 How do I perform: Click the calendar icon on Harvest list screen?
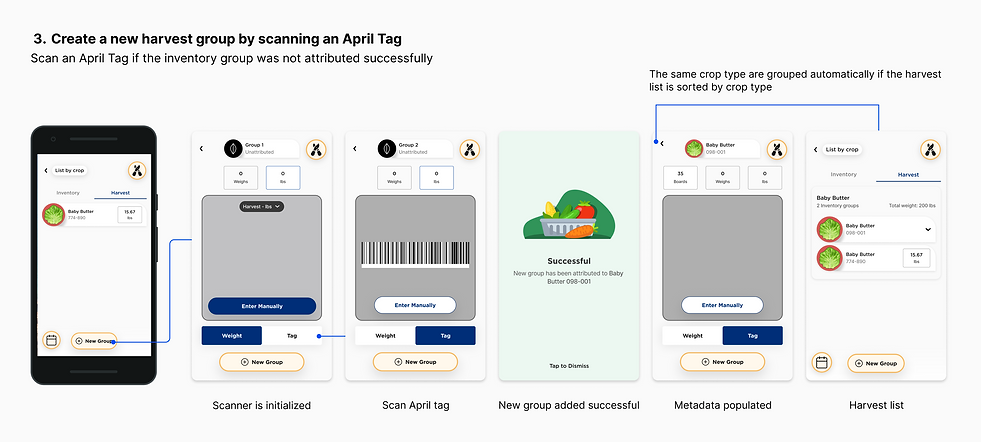click(x=821, y=362)
